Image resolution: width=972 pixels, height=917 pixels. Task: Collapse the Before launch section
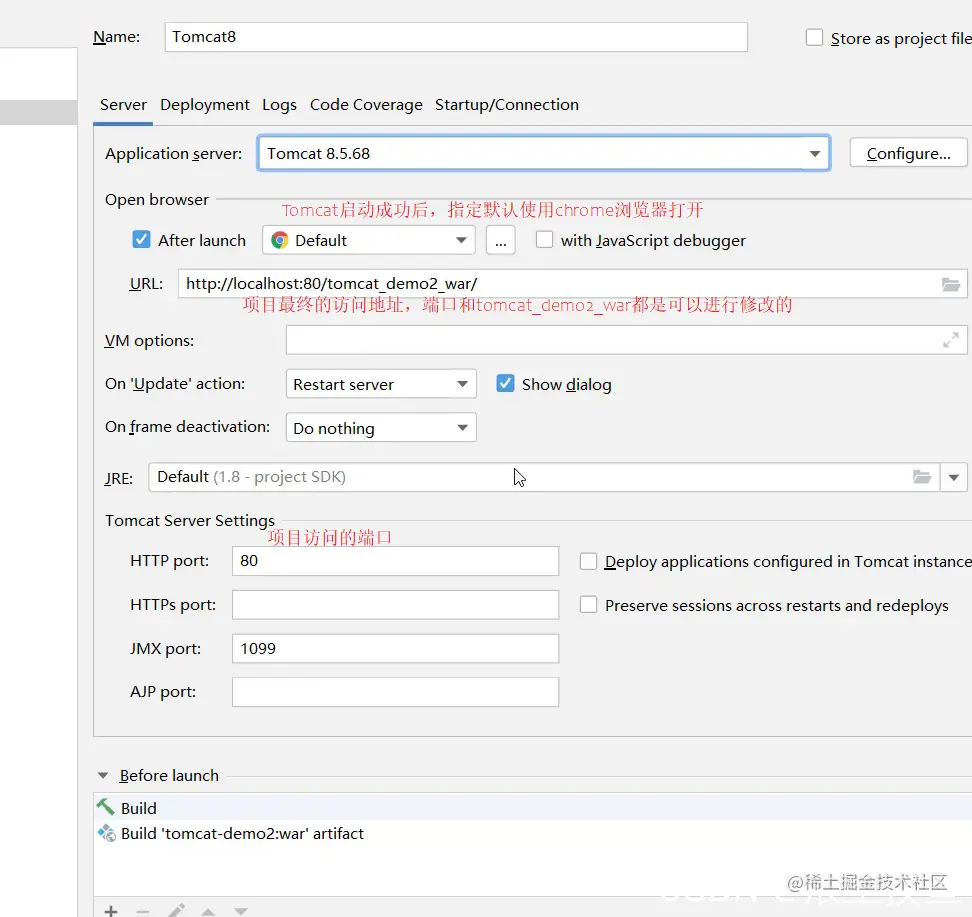pos(103,775)
